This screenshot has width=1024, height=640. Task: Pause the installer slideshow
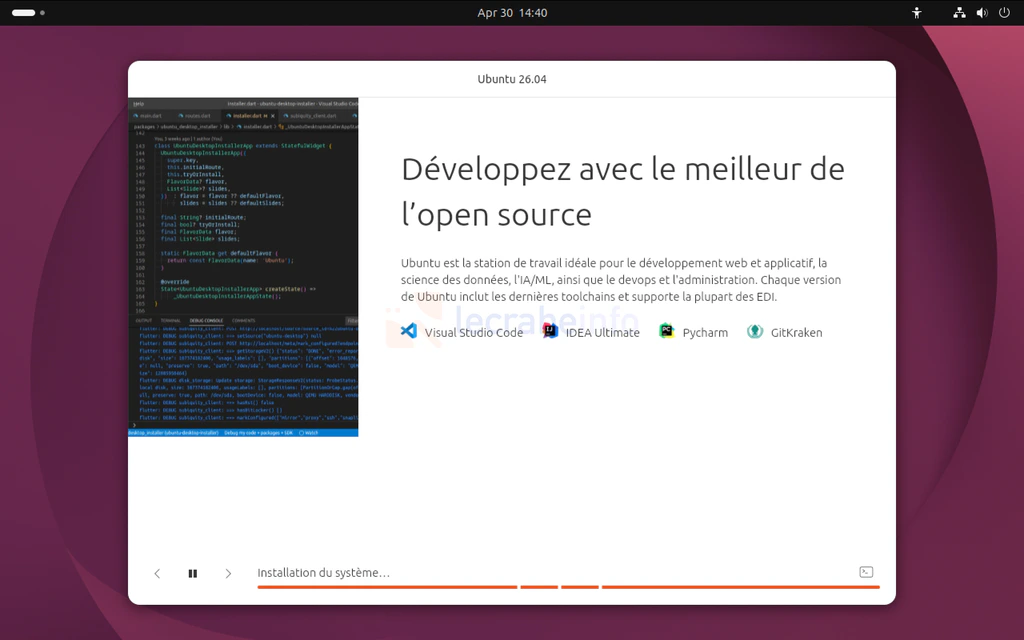(x=193, y=573)
